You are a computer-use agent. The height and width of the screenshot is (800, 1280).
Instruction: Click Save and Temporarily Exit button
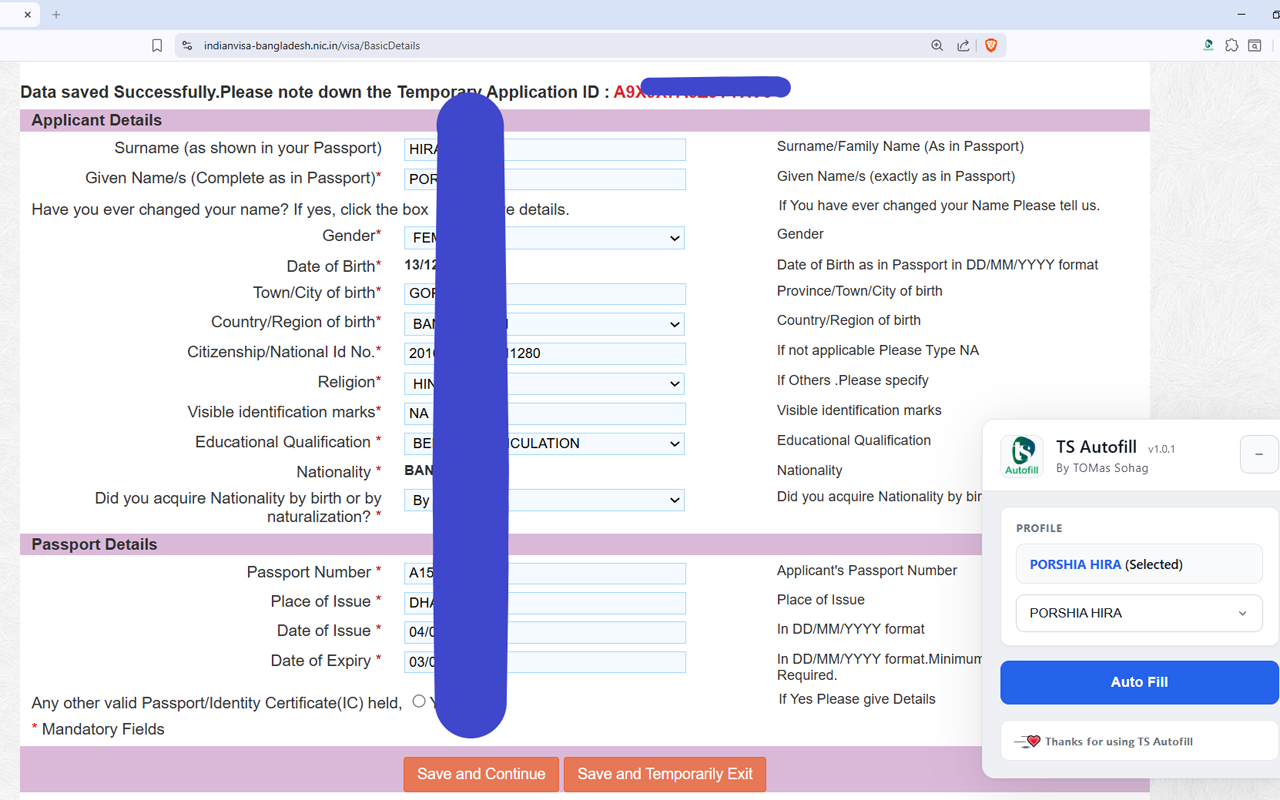pos(665,774)
